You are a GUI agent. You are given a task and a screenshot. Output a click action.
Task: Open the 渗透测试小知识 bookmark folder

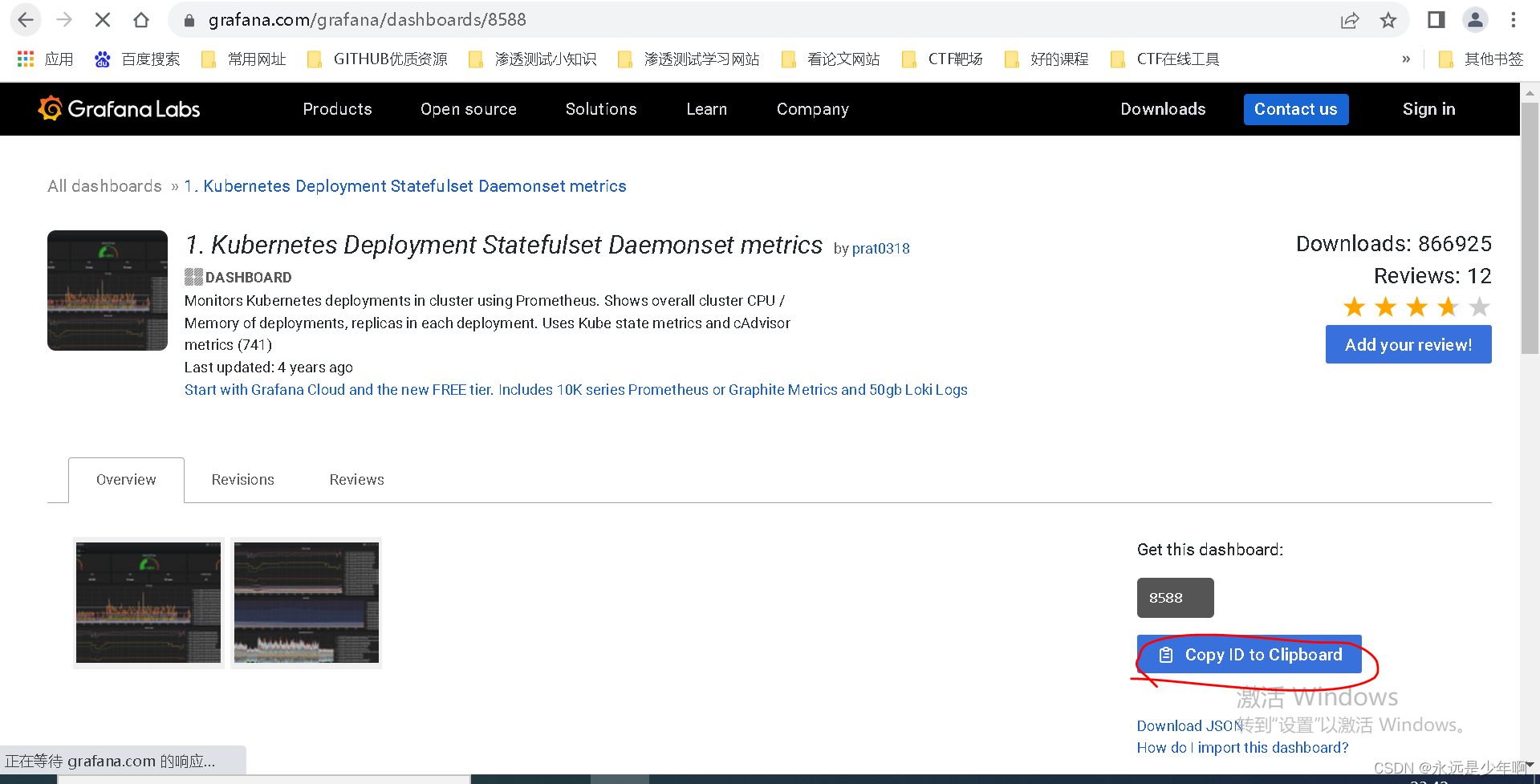click(533, 59)
